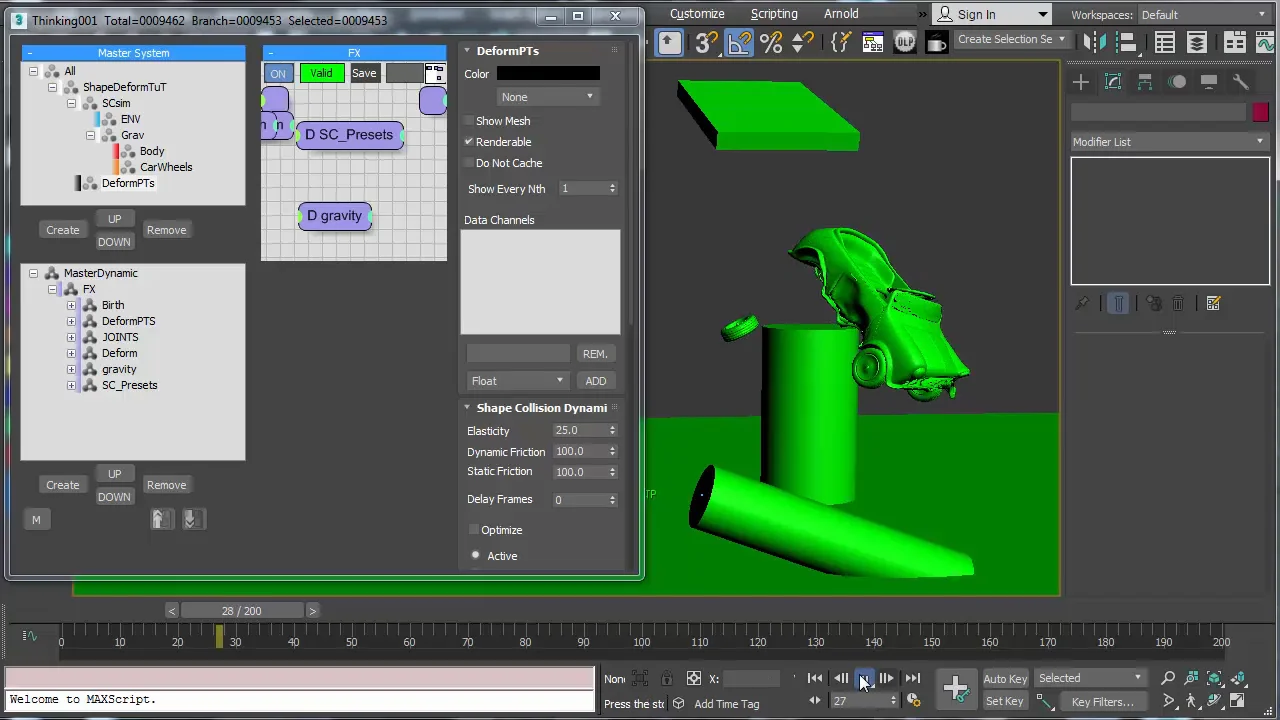Open the Arnold menu
Image resolution: width=1280 pixels, height=720 pixels.
[841, 14]
